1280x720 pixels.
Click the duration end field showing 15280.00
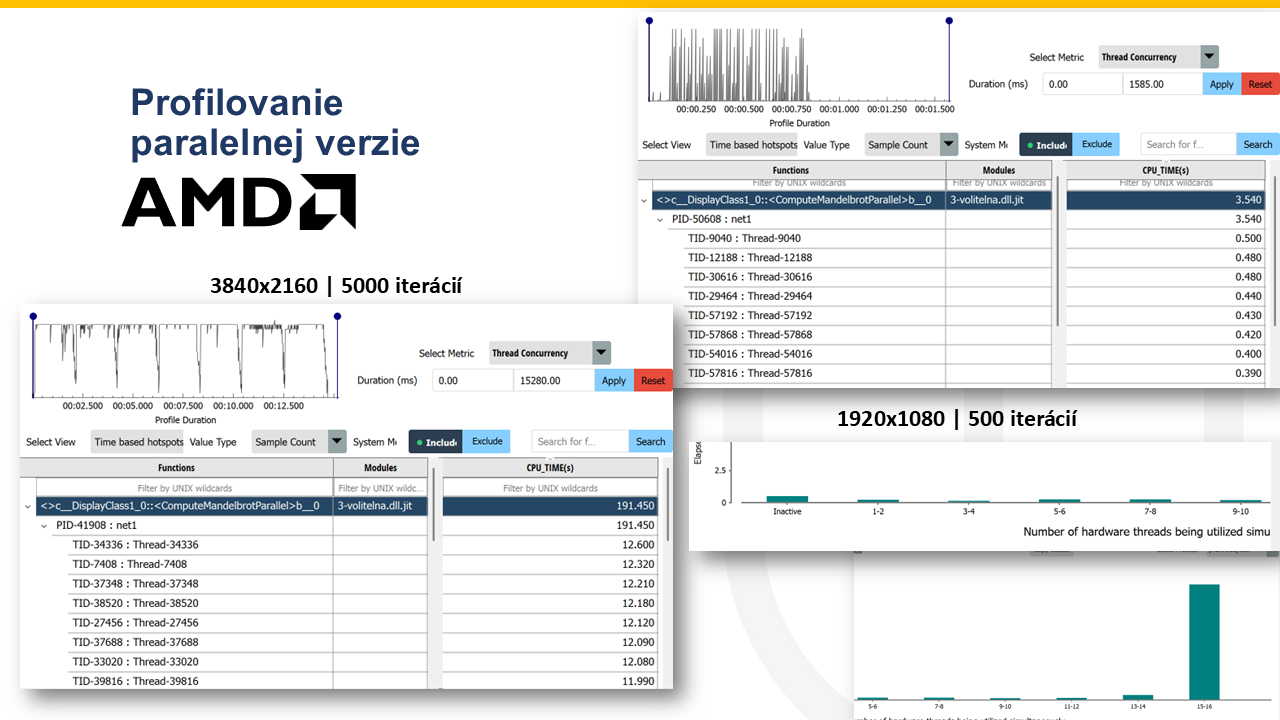pos(553,380)
